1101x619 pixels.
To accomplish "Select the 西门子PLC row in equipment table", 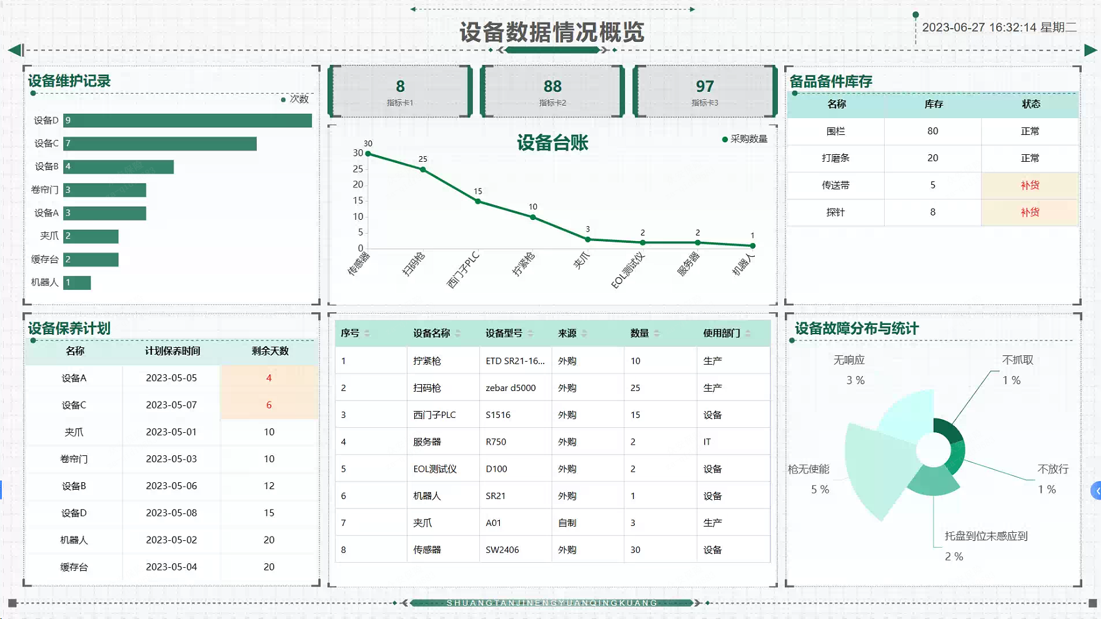I will (x=552, y=415).
